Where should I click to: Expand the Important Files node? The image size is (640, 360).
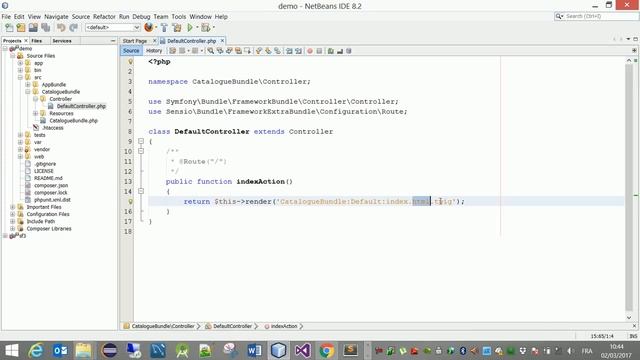[13, 207]
